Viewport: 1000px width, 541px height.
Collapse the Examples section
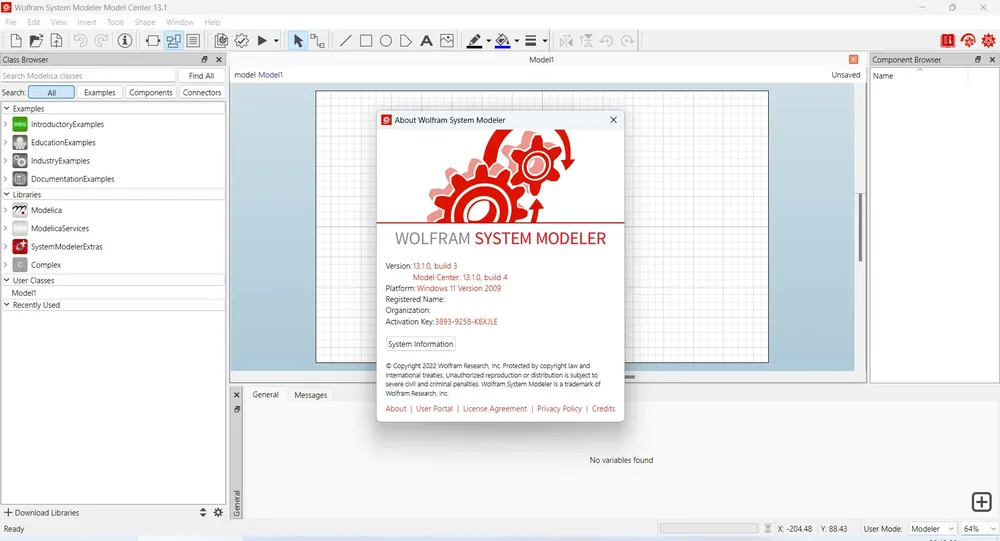6,108
